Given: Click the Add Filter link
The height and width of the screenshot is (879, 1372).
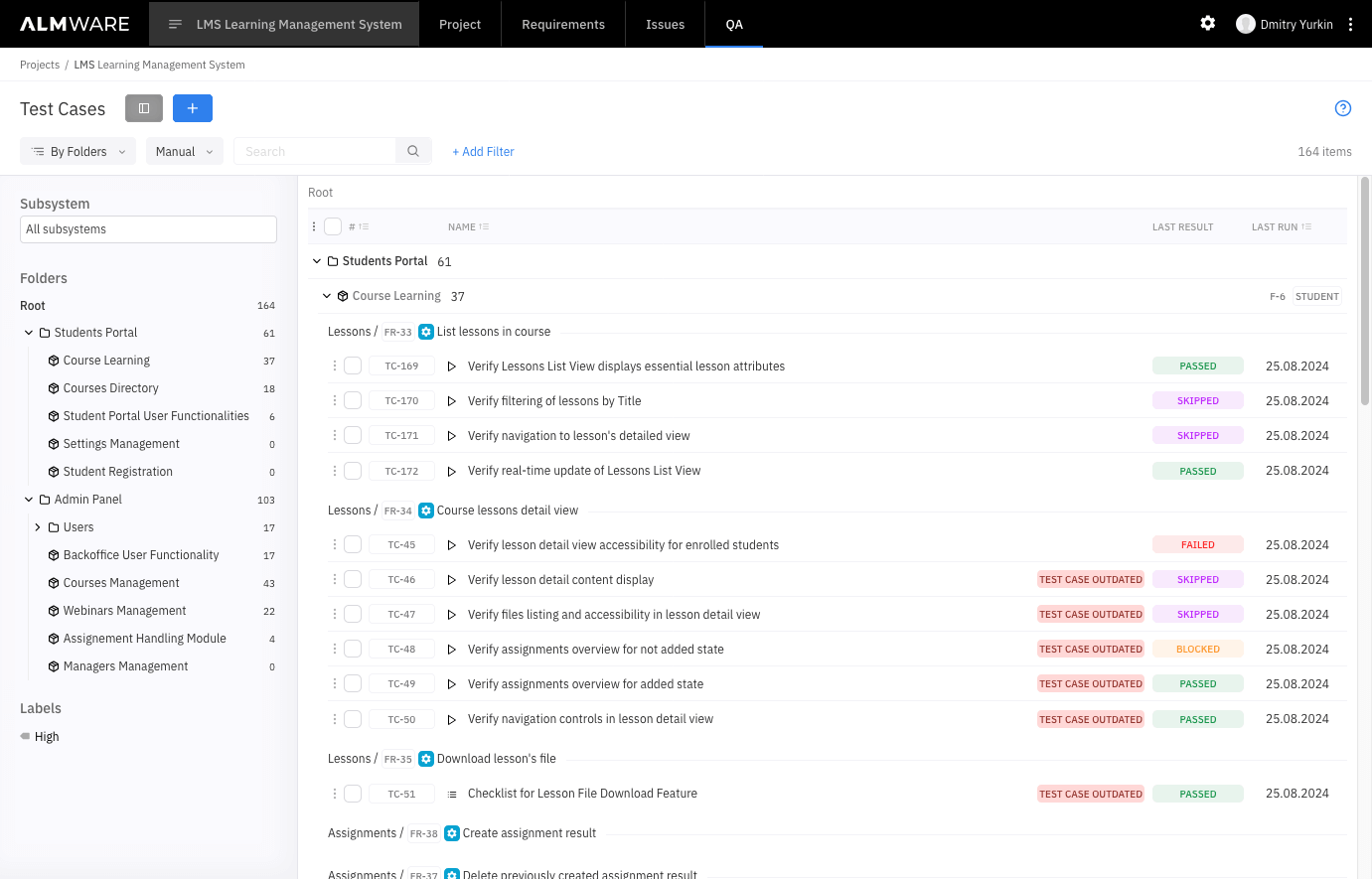Looking at the screenshot, I should pos(483,152).
